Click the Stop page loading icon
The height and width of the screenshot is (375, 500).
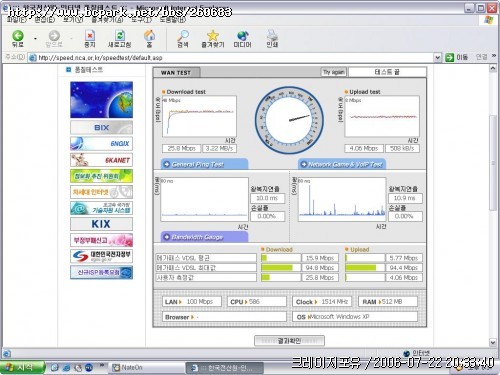tap(89, 35)
